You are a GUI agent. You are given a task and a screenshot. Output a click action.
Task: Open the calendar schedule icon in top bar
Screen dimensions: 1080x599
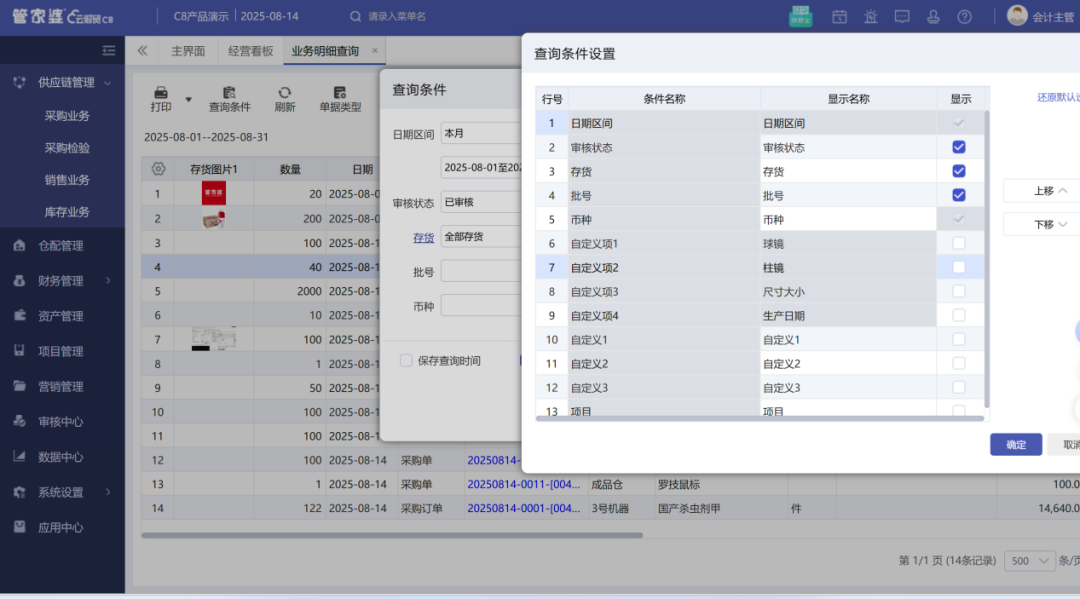pyautogui.click(x=839, y=17)
